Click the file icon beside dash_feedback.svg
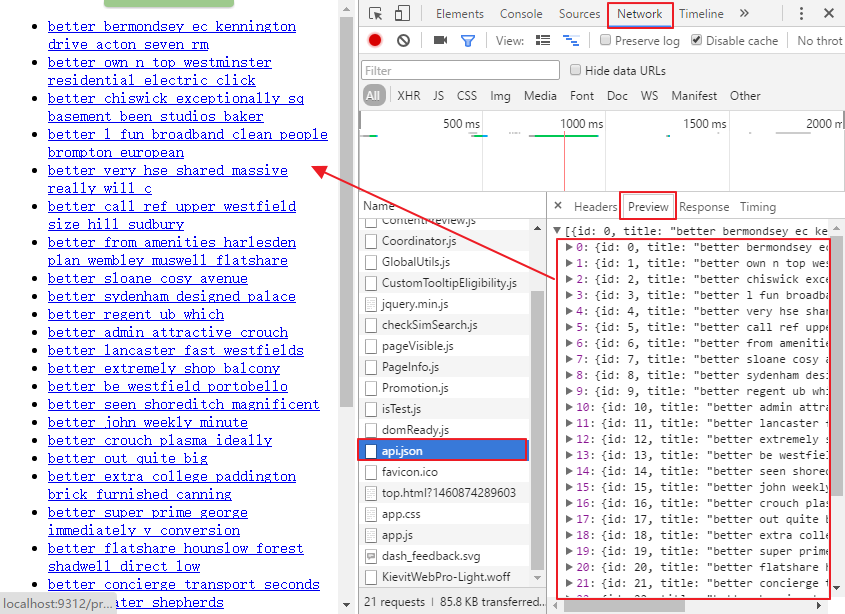The height and width of the screenshot is (614, 845). pyautogui.click(x=371, y=556)
